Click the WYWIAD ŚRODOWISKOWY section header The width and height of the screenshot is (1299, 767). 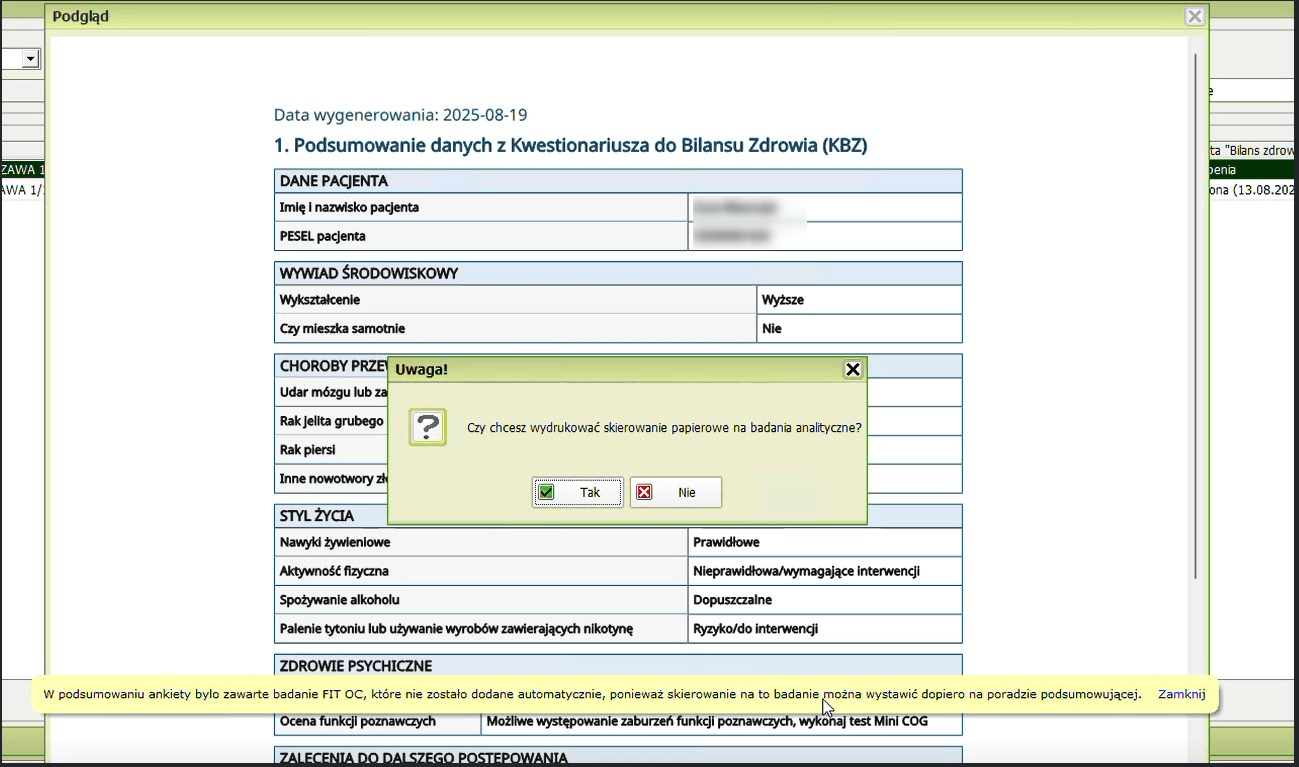pos(618,273)
